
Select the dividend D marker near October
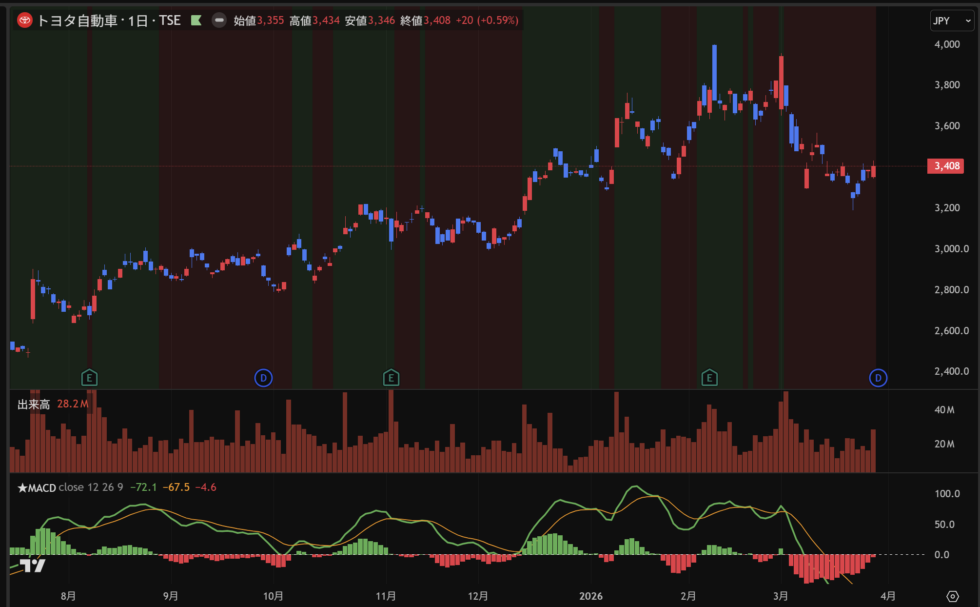263,377
